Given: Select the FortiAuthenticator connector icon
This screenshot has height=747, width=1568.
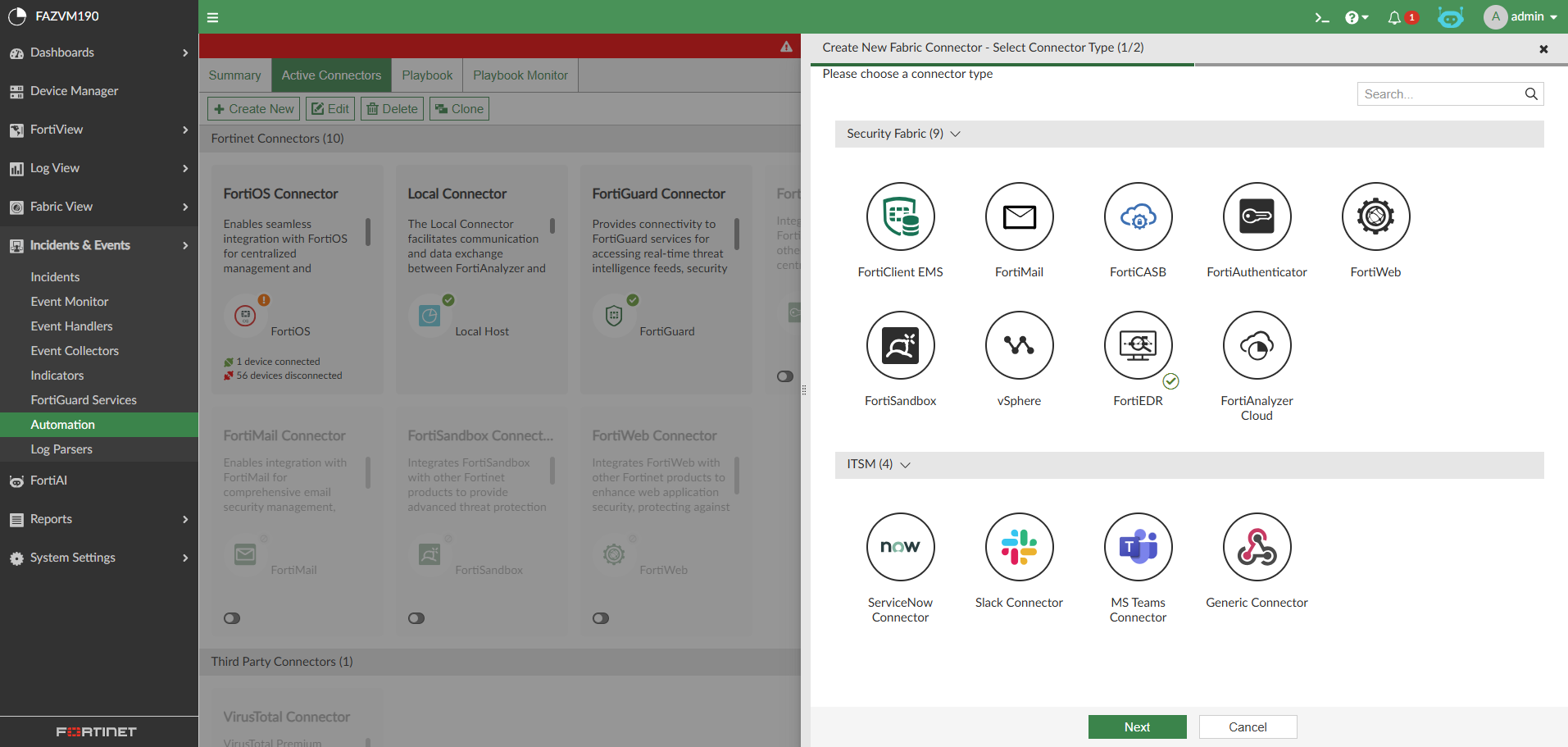Looking at the screenshot, I should pyautogui.click(x=1256, y=216).
